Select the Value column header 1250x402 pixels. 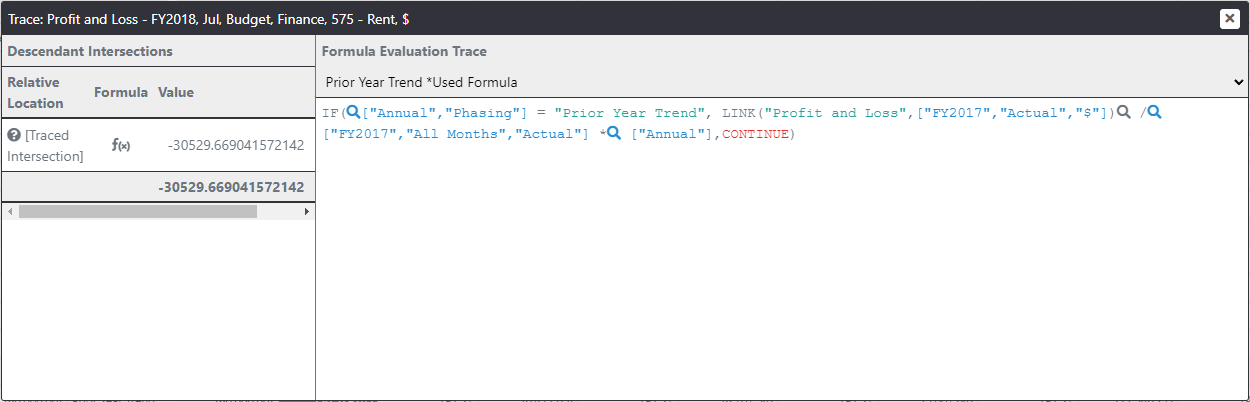(176, 92)
